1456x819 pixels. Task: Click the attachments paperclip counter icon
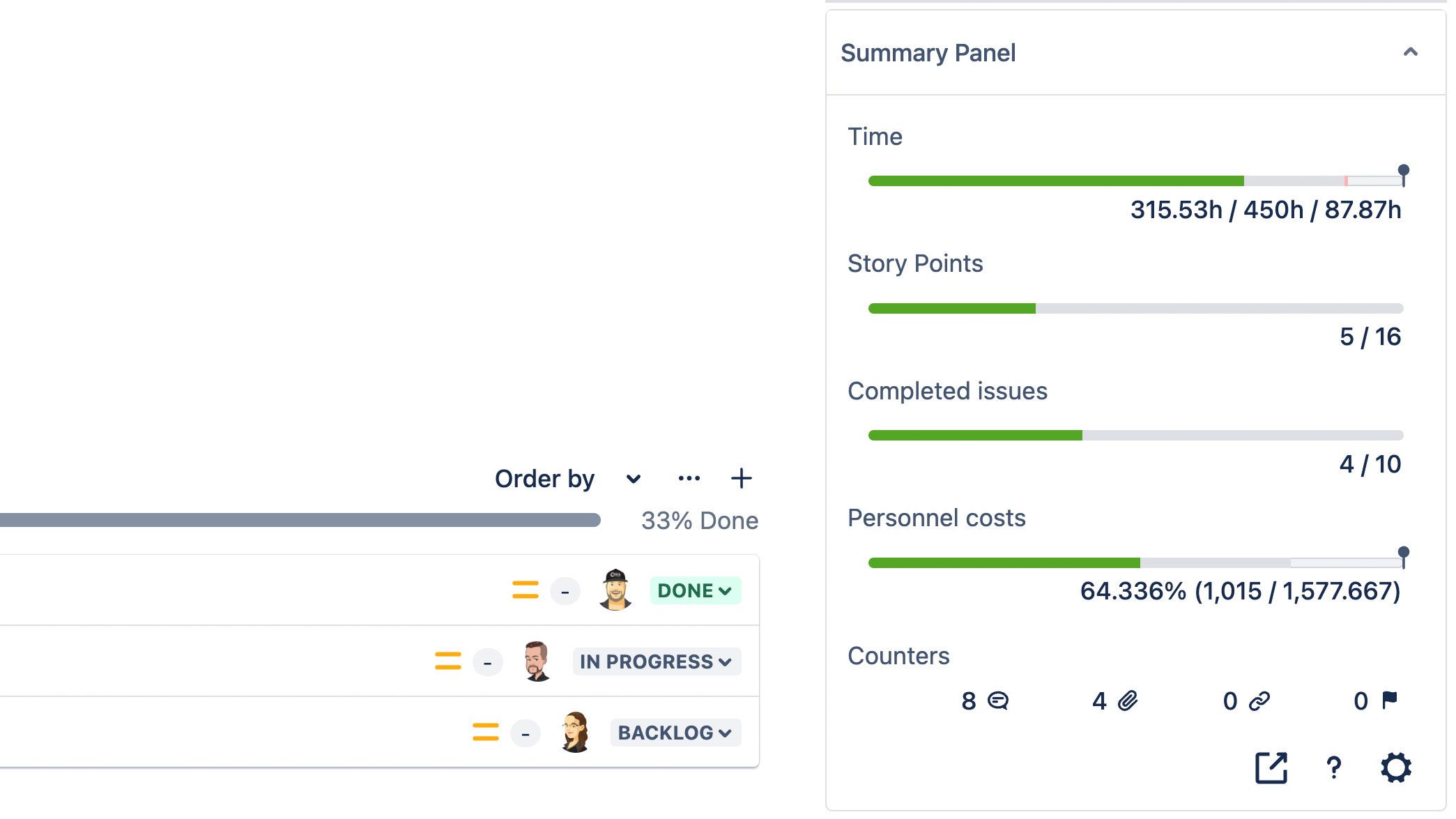(1128, 701)
